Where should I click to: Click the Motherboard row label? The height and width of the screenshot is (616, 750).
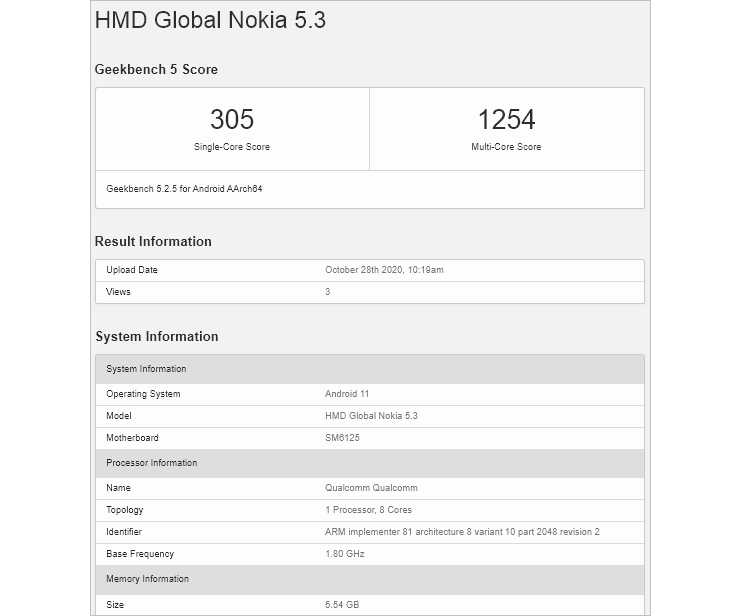[132, 438]
